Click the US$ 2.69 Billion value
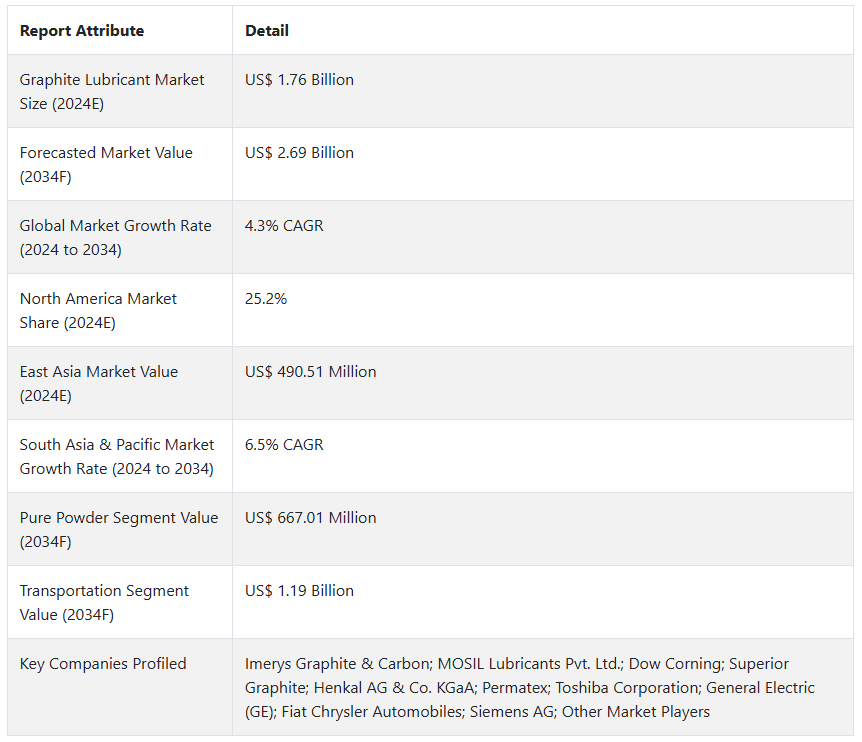The height and width of the screenshot is (742, 862). [300, 153]
